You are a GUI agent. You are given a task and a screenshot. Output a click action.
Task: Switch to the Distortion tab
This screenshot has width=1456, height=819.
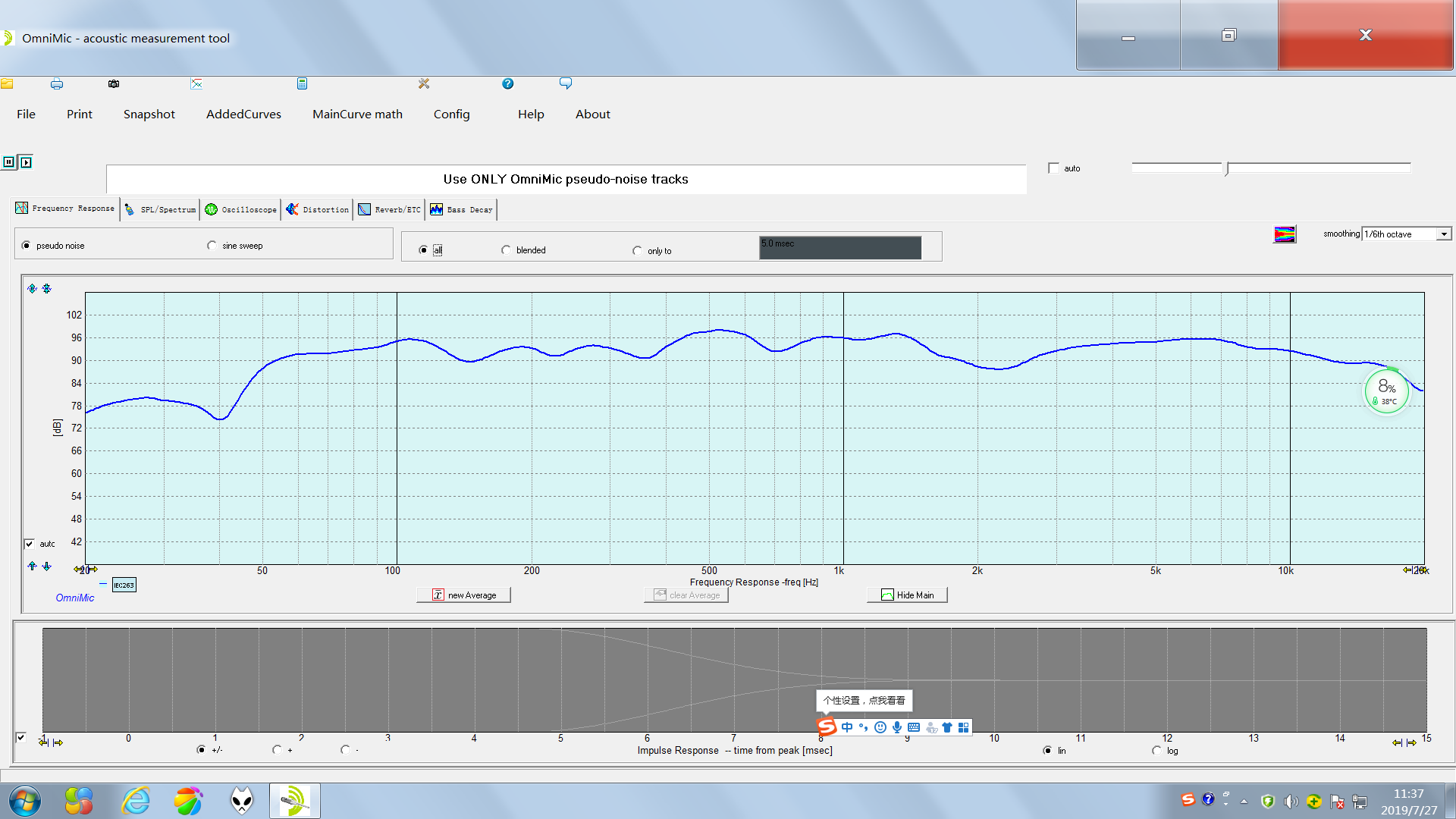(318, 209)
